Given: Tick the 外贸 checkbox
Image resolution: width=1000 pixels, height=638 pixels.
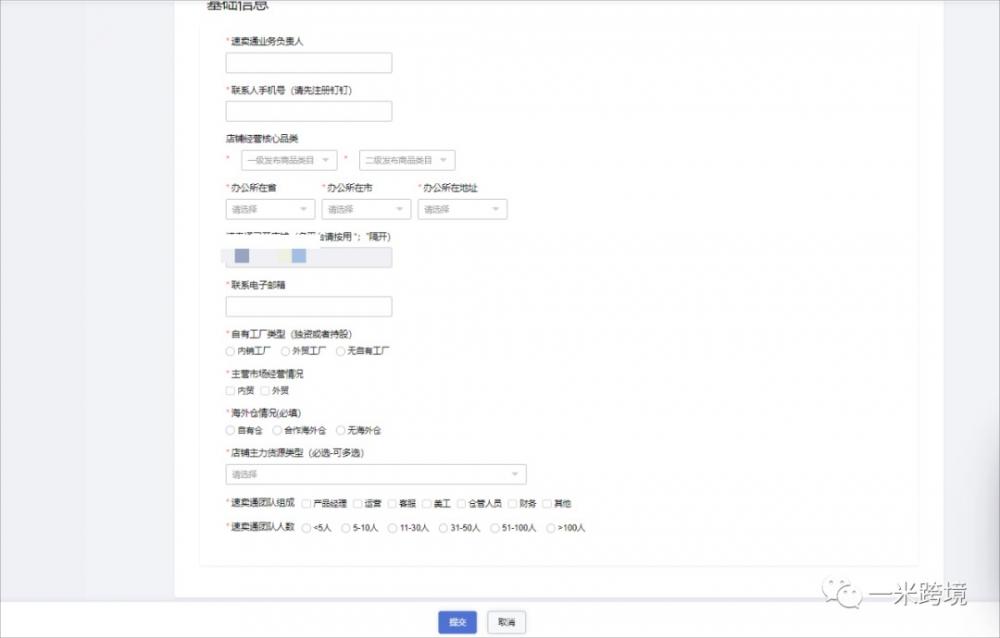Looking at the screenshot, I should 265,391.
